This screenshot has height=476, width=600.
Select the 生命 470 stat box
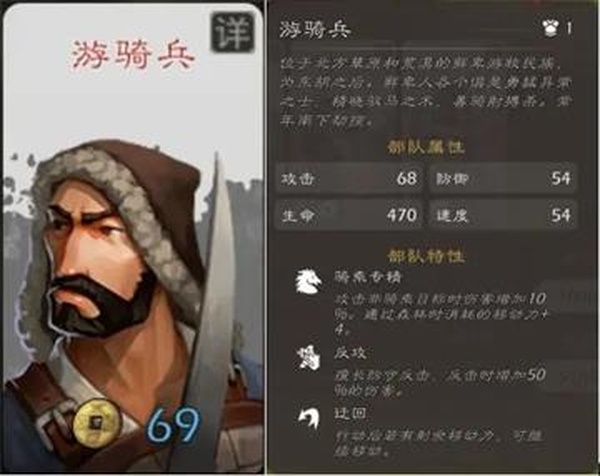349,215
